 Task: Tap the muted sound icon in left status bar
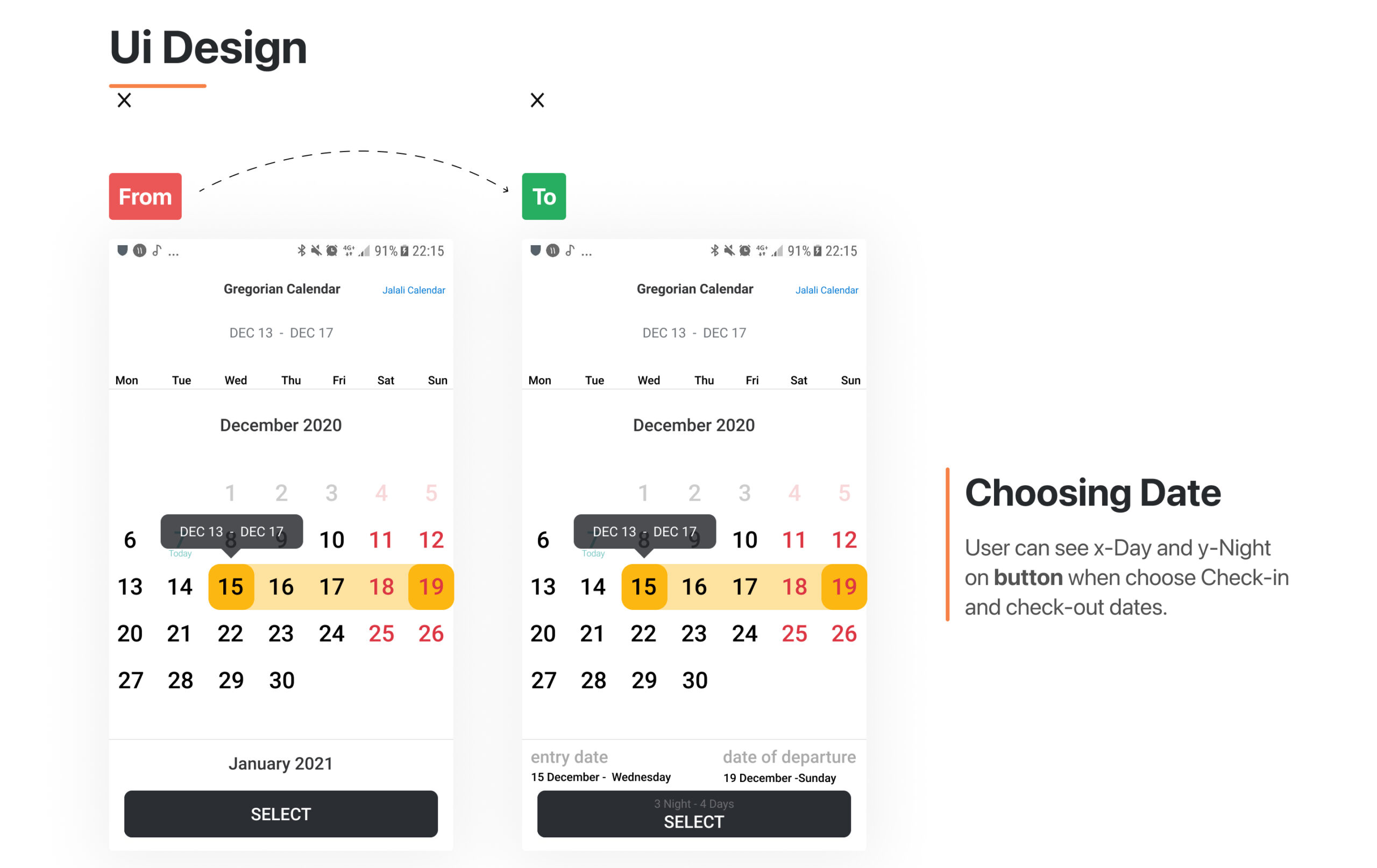click(x=316, y=251)
